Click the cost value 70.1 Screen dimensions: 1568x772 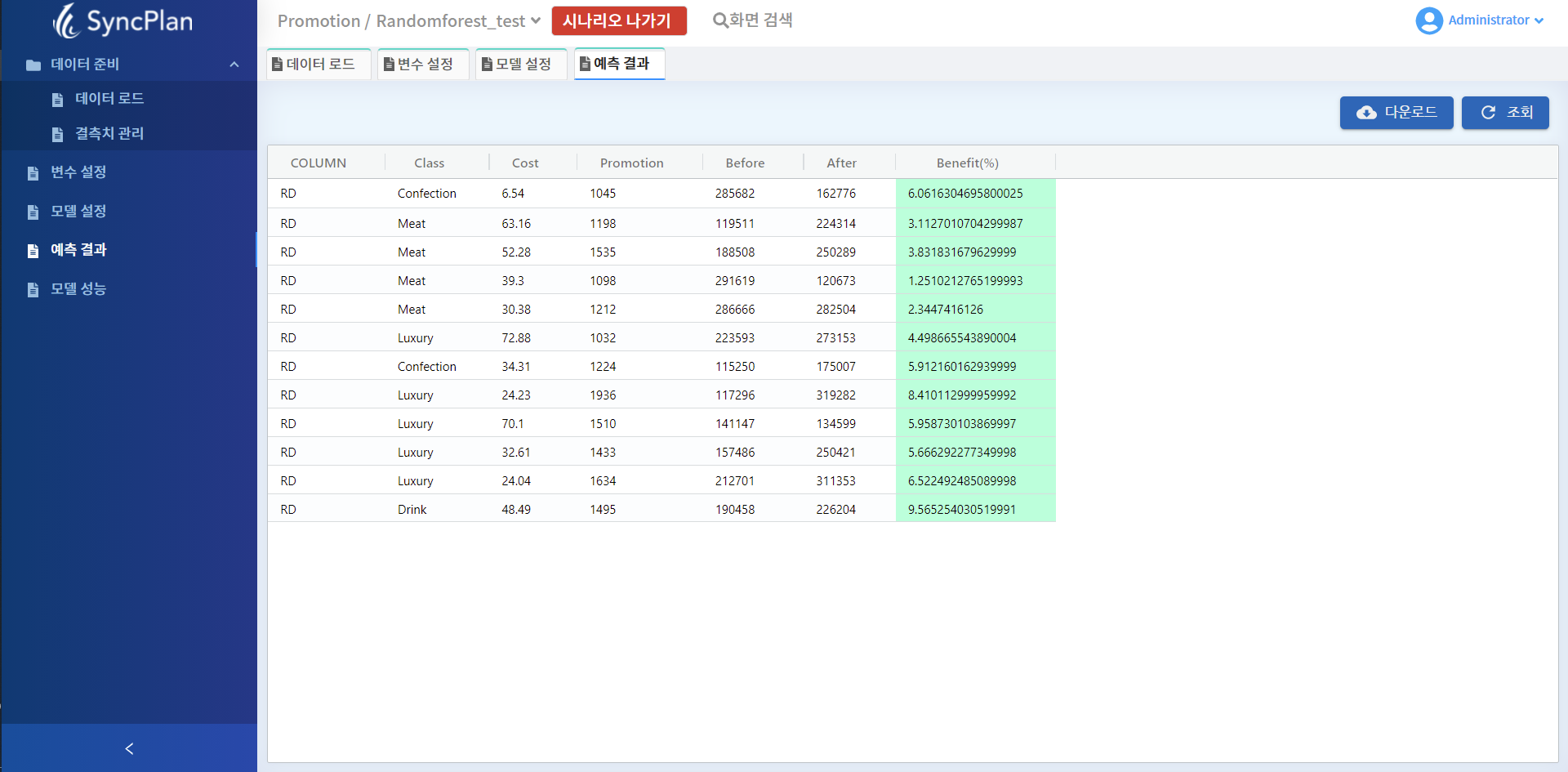tap(513, 424)
